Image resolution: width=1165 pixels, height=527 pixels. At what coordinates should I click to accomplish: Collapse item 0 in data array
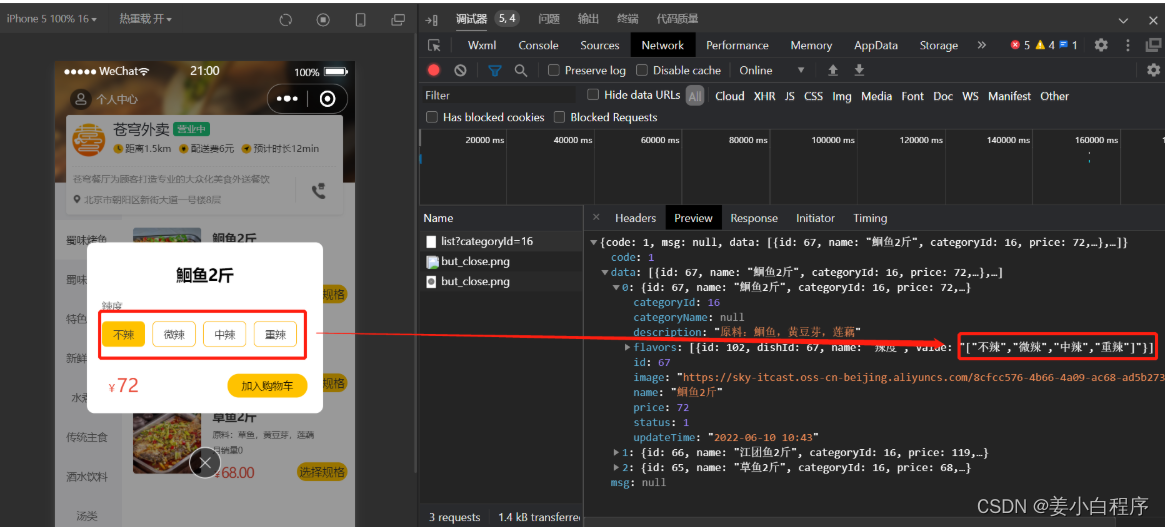(x=616, y=288)
